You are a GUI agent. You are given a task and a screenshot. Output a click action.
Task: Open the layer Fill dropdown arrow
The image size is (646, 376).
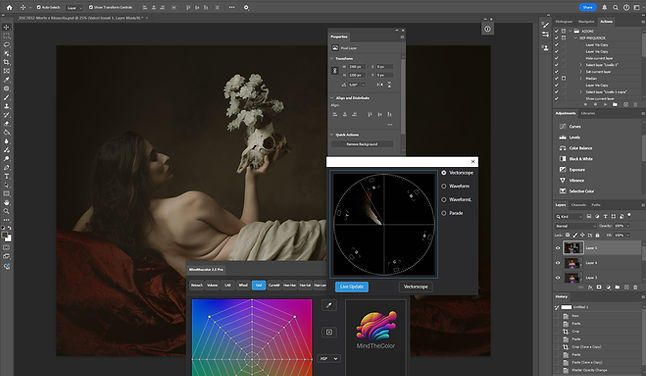(627, 235)
